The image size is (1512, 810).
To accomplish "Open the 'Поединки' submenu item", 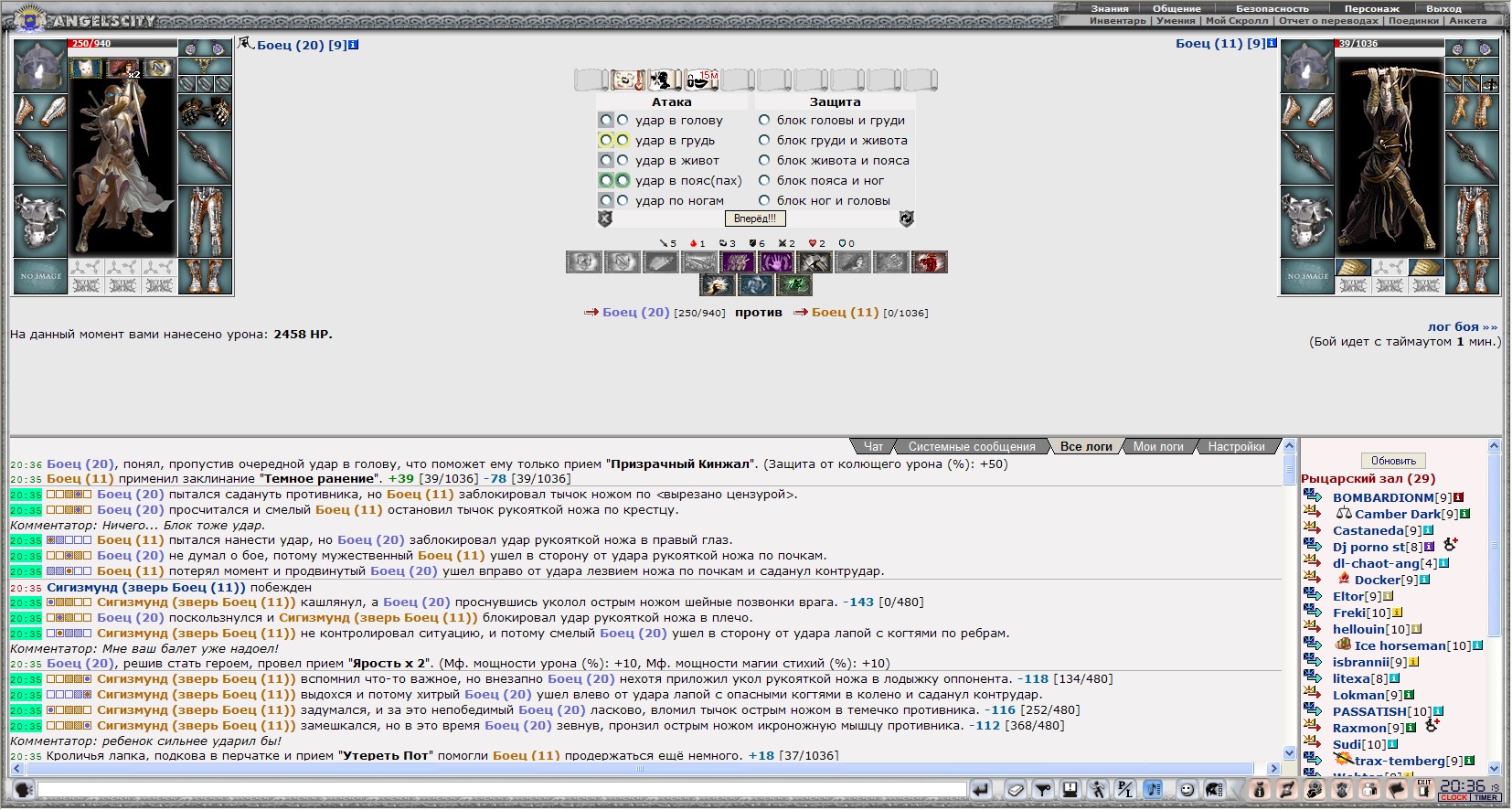I will (1413, 20).
